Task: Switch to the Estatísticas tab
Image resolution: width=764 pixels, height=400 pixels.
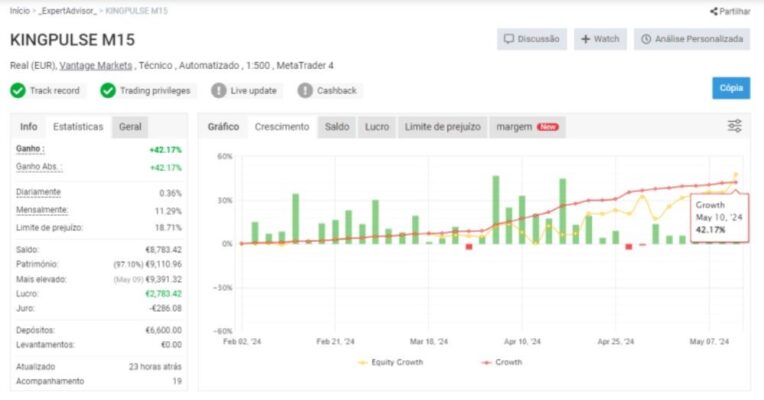Action: (78, 127)
